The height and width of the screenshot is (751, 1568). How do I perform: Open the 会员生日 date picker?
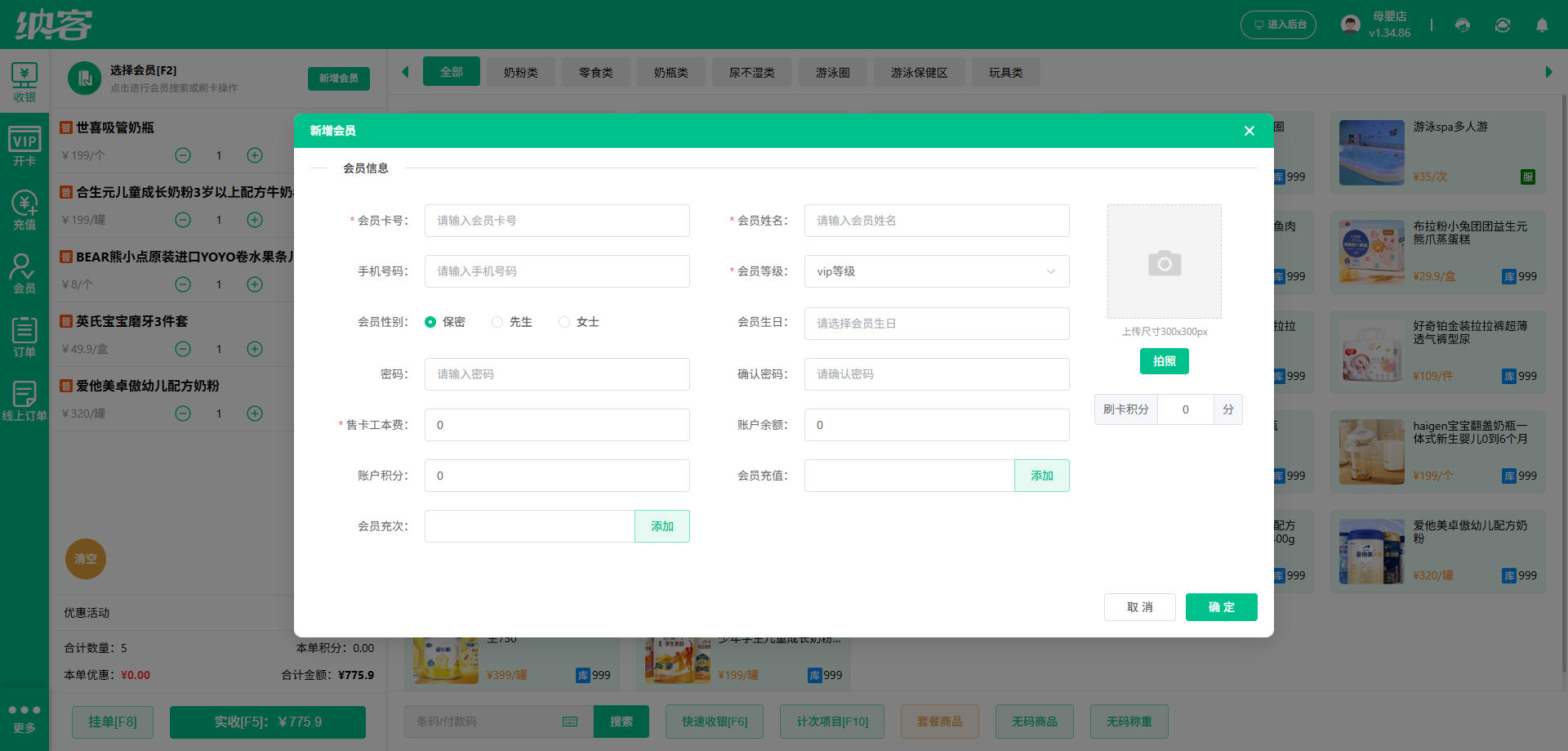pyautogui.click(x=937, y=324)
